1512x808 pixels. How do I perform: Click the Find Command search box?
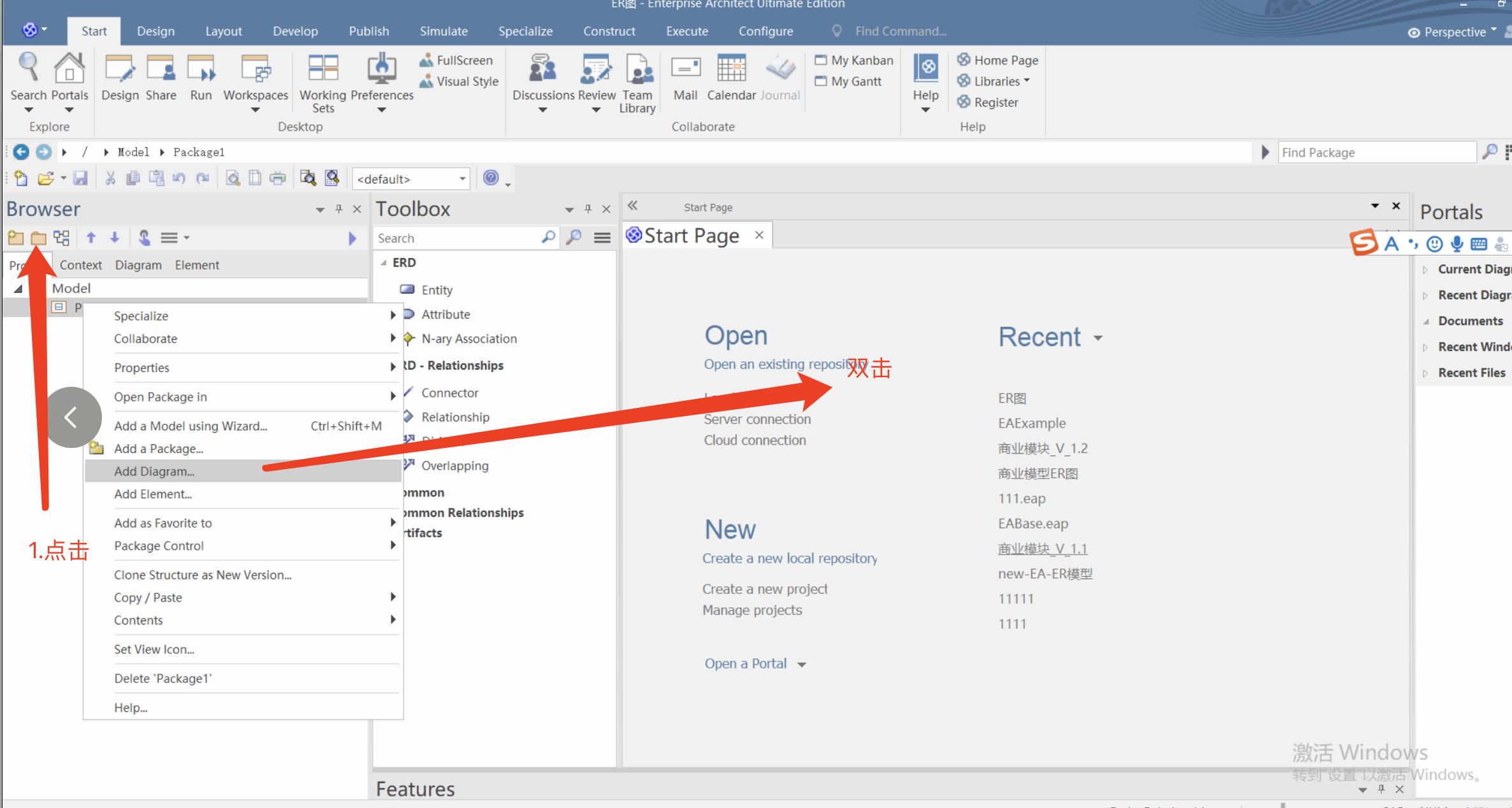pos(900,31)
